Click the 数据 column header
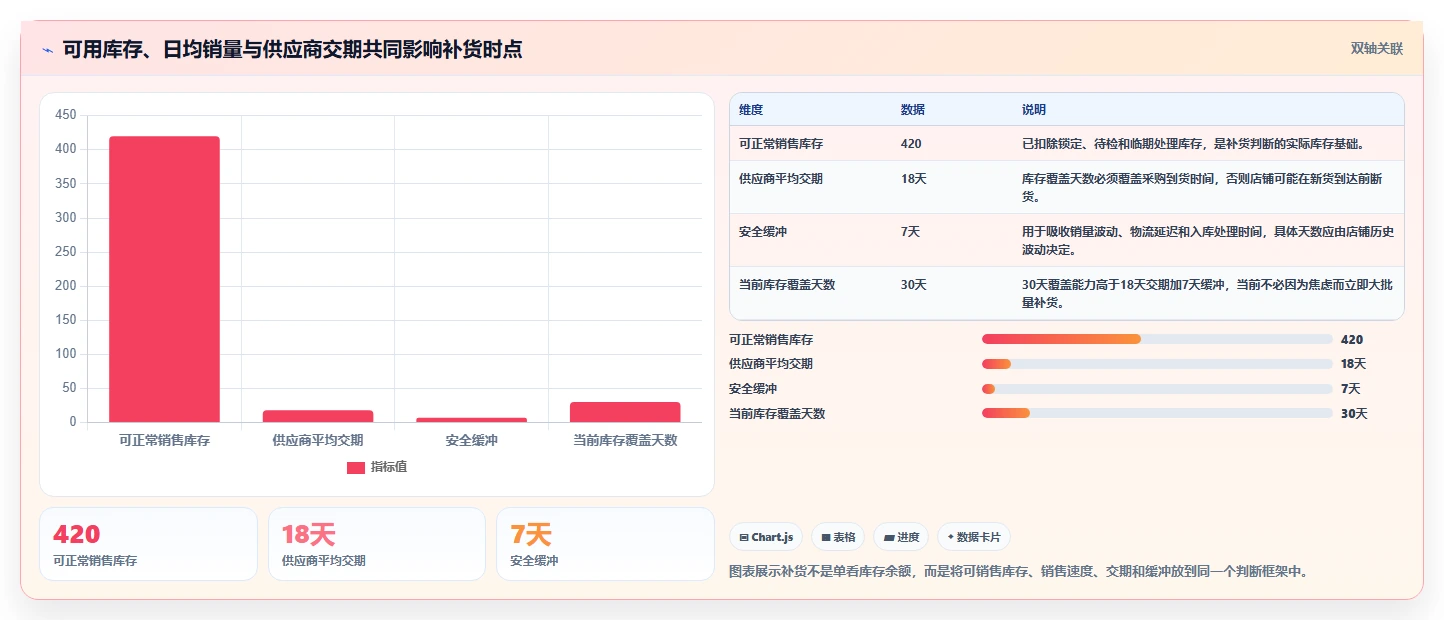Image resolution: width=1444 pixels, height=620 pixels. 913,110
